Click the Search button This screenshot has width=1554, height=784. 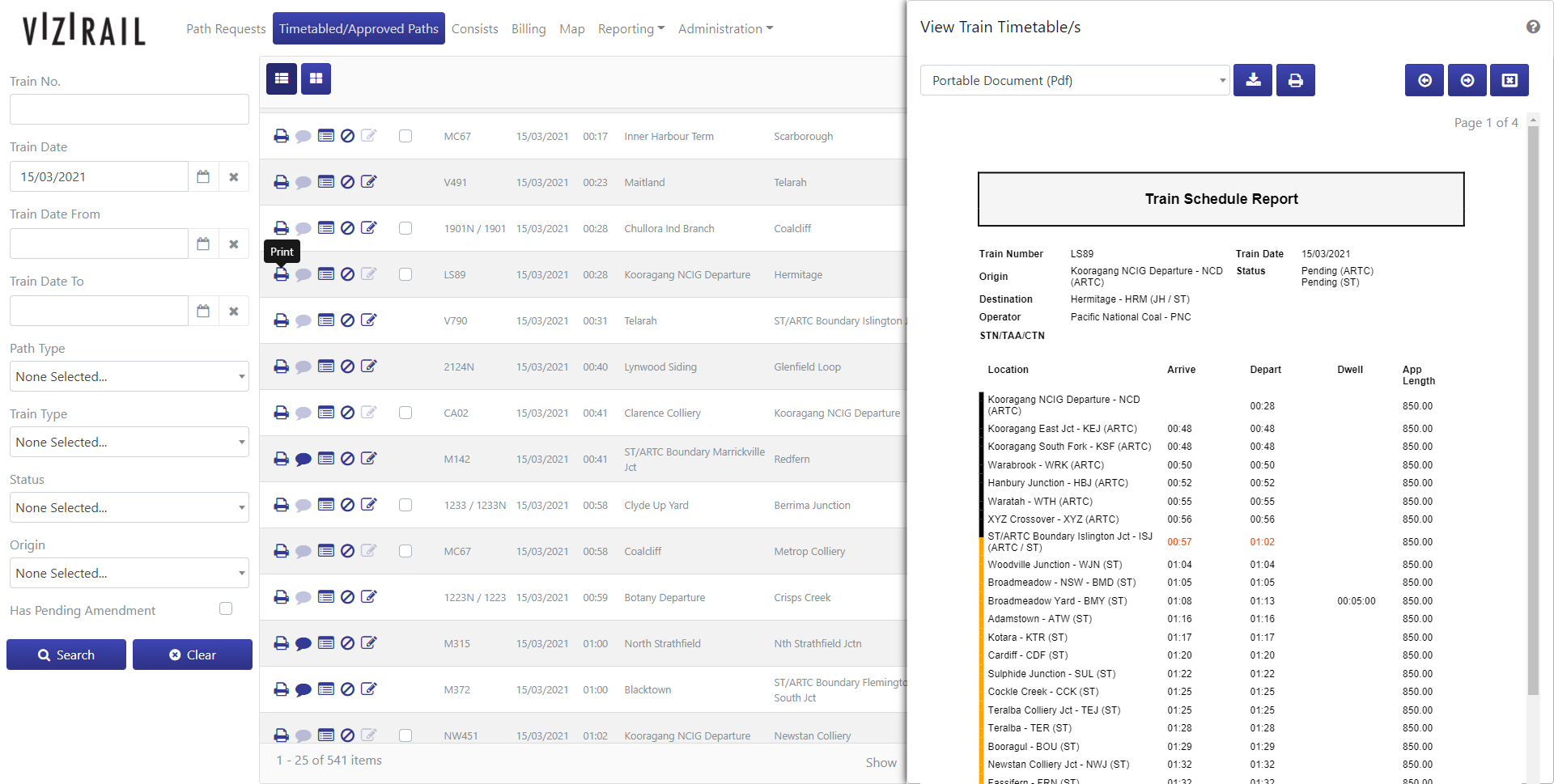point(66,655)
